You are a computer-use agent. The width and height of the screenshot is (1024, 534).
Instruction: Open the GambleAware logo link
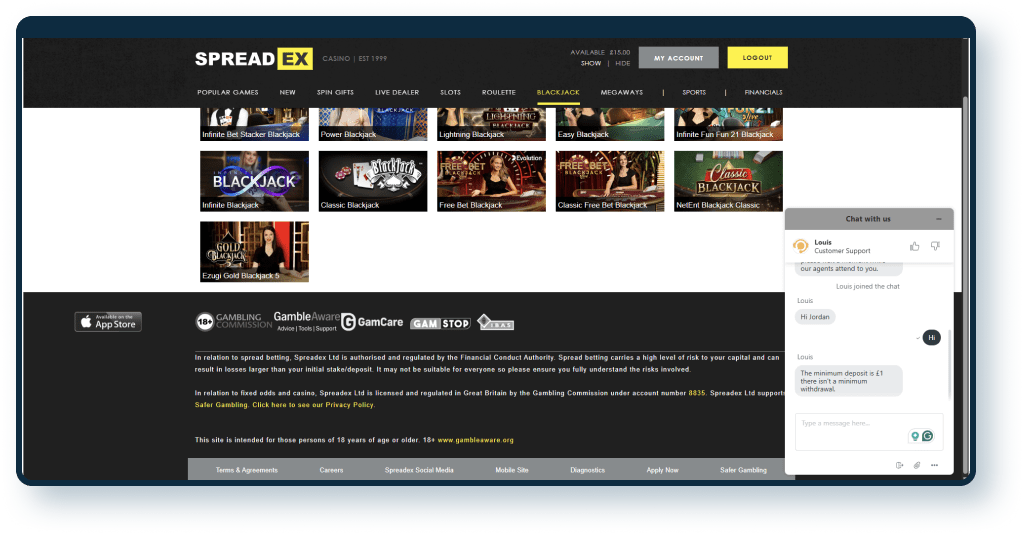coord(306,321)
